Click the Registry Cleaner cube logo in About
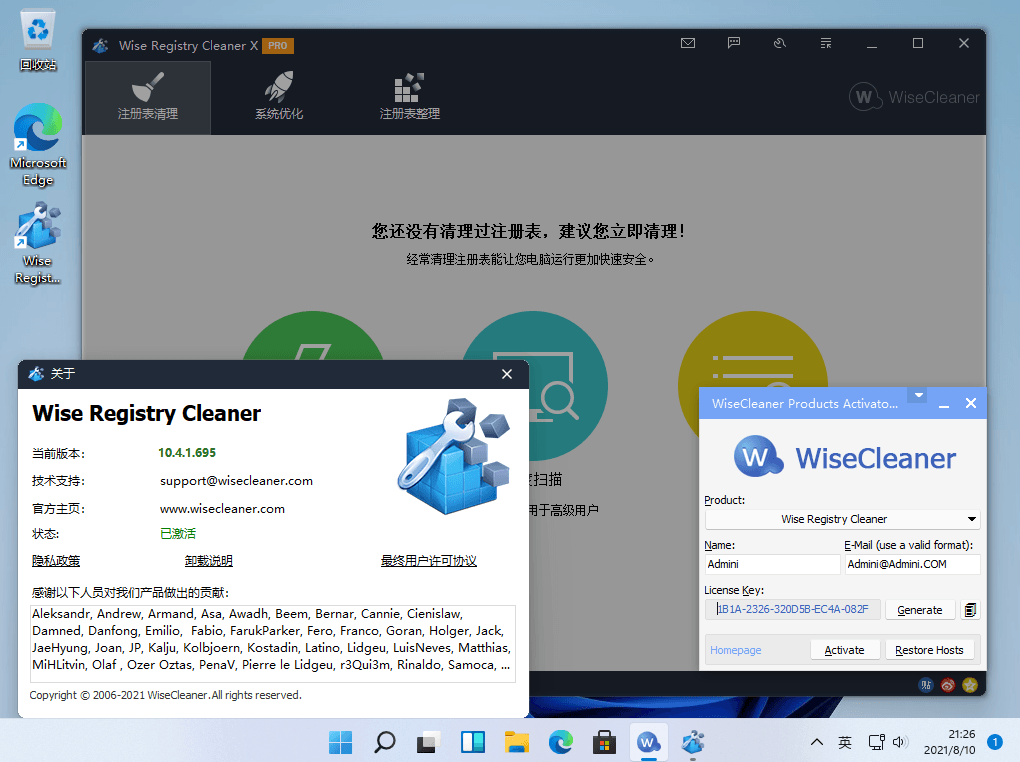Screen dimensions: 1020x762 click(454, 456)
